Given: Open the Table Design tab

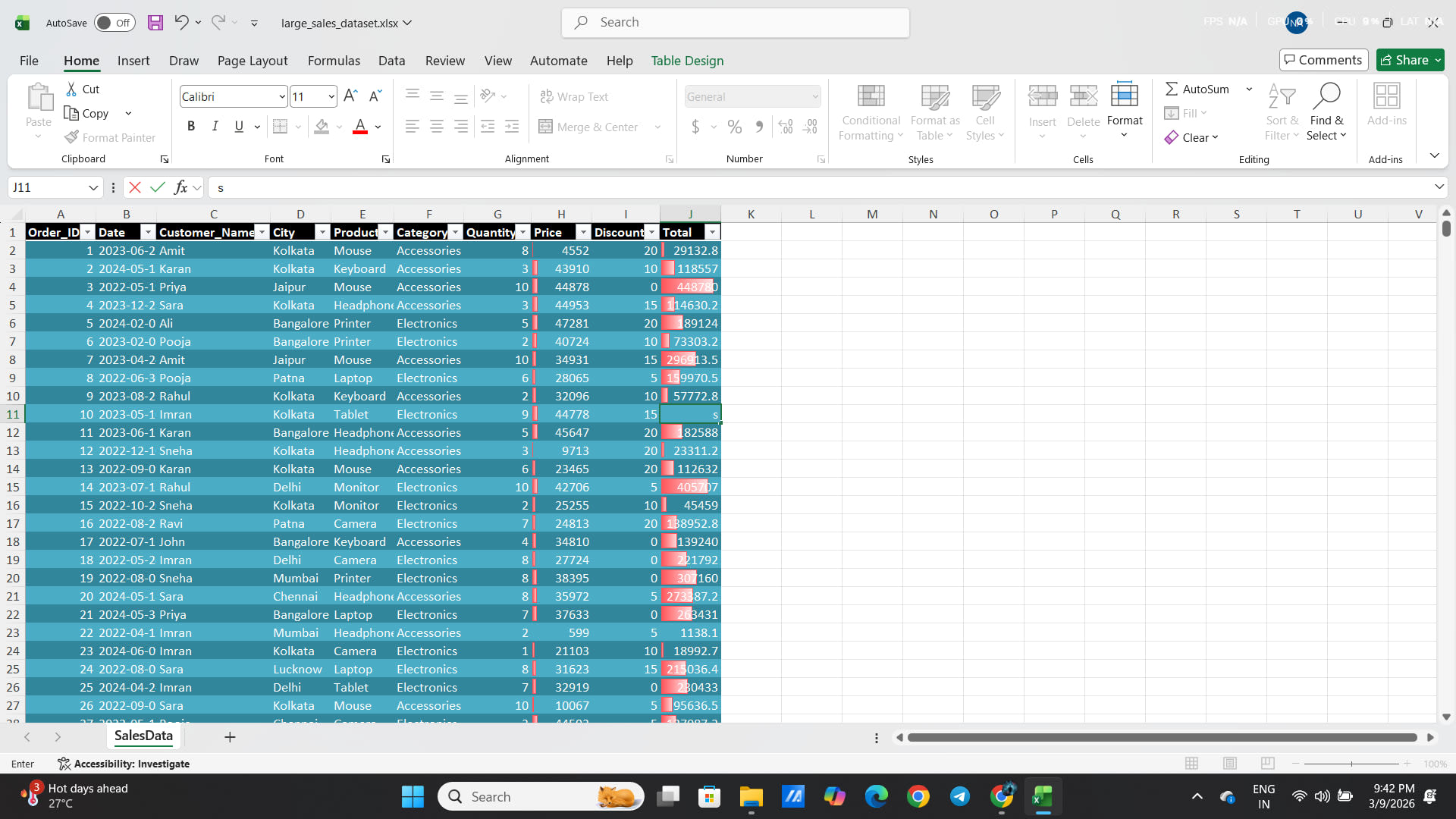Looking at the screenshot, I should point(687,61).
